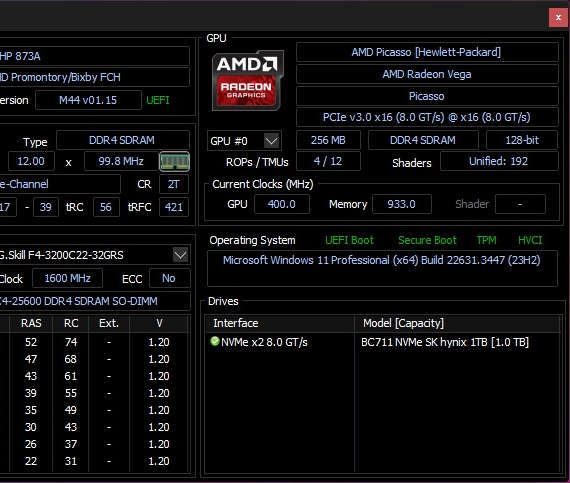
Task: Click the BIOS version M44 v01.15 field
Action: [88, 100]
